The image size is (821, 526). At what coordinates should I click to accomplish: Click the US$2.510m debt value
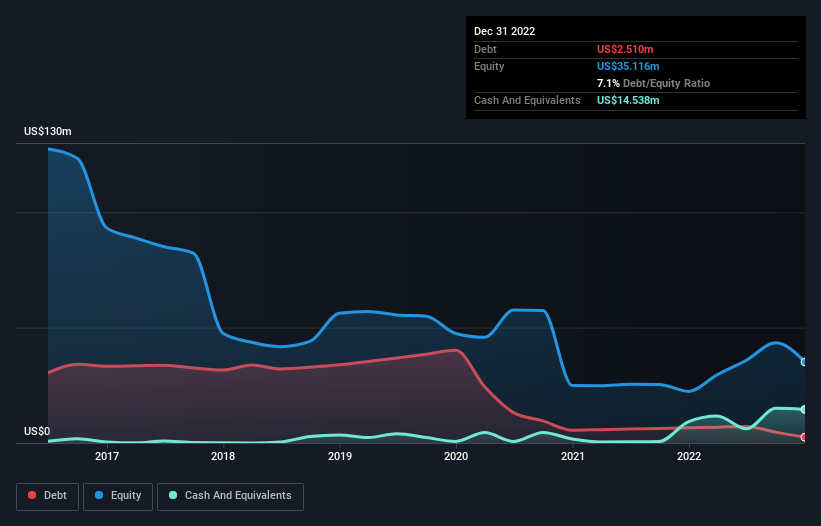[x=625, y=49]
